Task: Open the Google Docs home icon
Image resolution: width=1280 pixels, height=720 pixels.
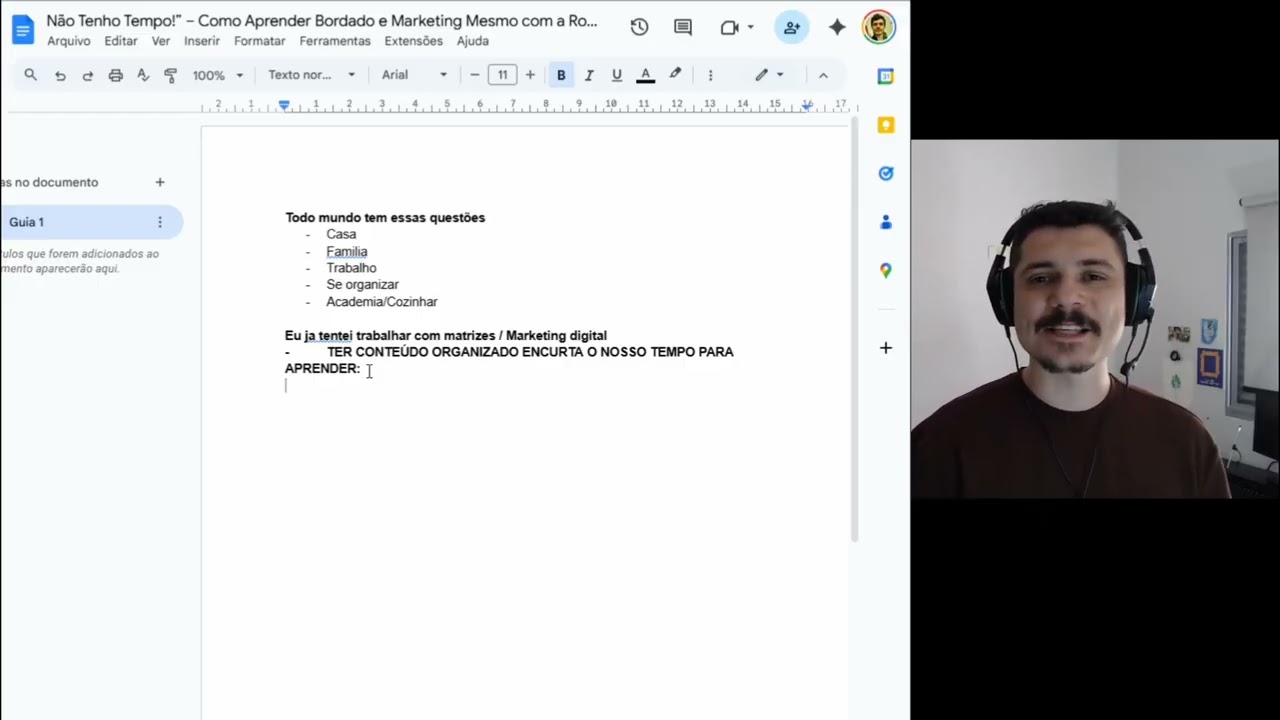Action: pos(22,29)
